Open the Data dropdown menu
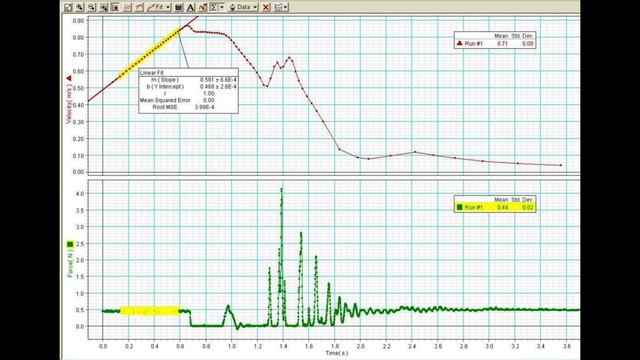Viewport: 640px width, 360px height. point(243,7)
